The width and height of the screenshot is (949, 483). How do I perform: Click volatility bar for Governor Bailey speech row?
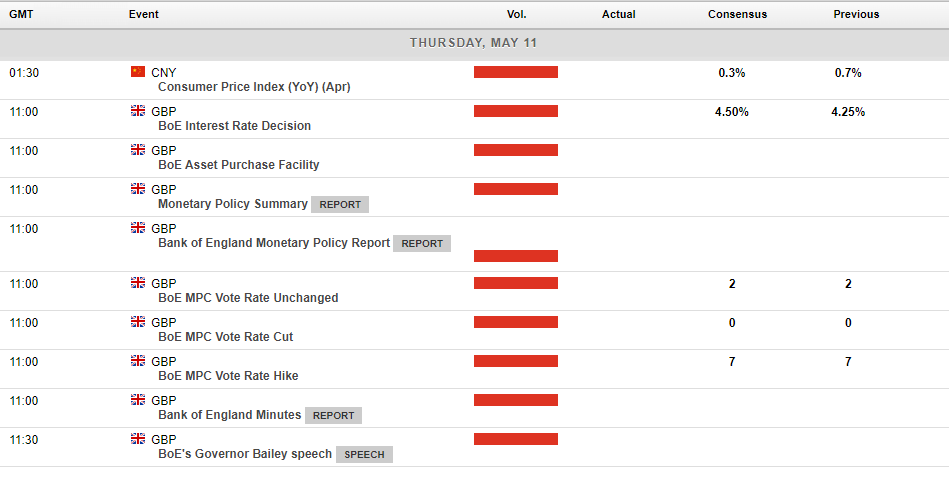(x=516, y=439)
